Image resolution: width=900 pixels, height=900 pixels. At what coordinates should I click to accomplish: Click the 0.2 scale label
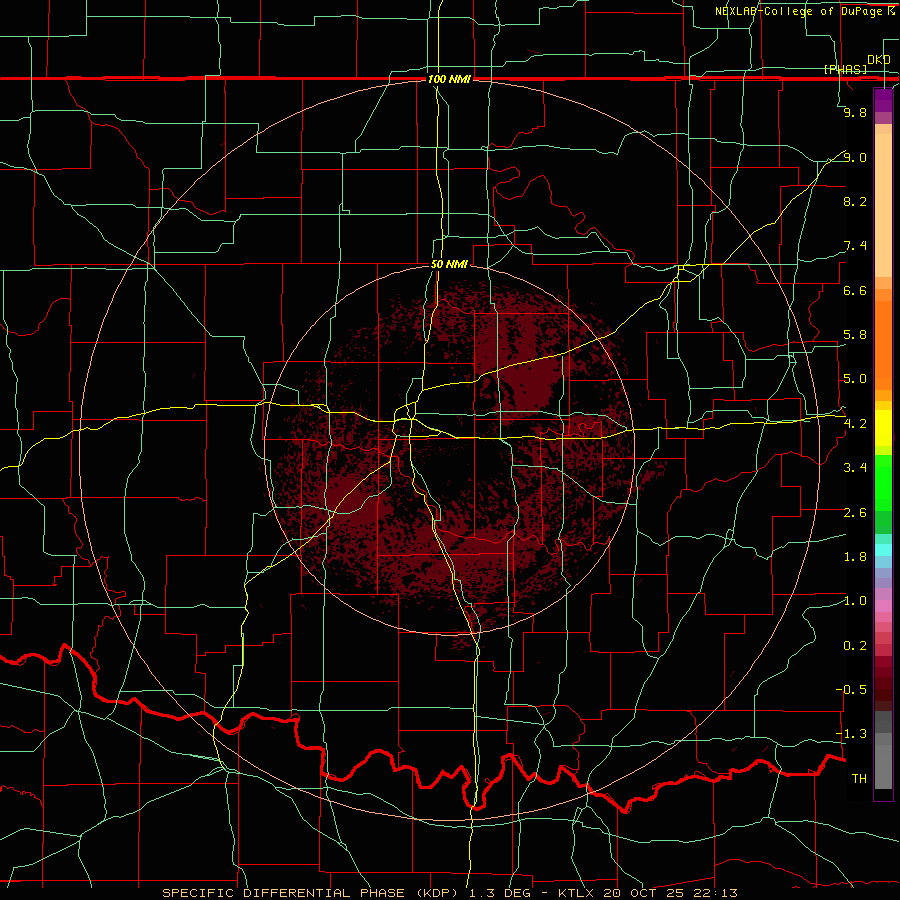pos(855,646)
